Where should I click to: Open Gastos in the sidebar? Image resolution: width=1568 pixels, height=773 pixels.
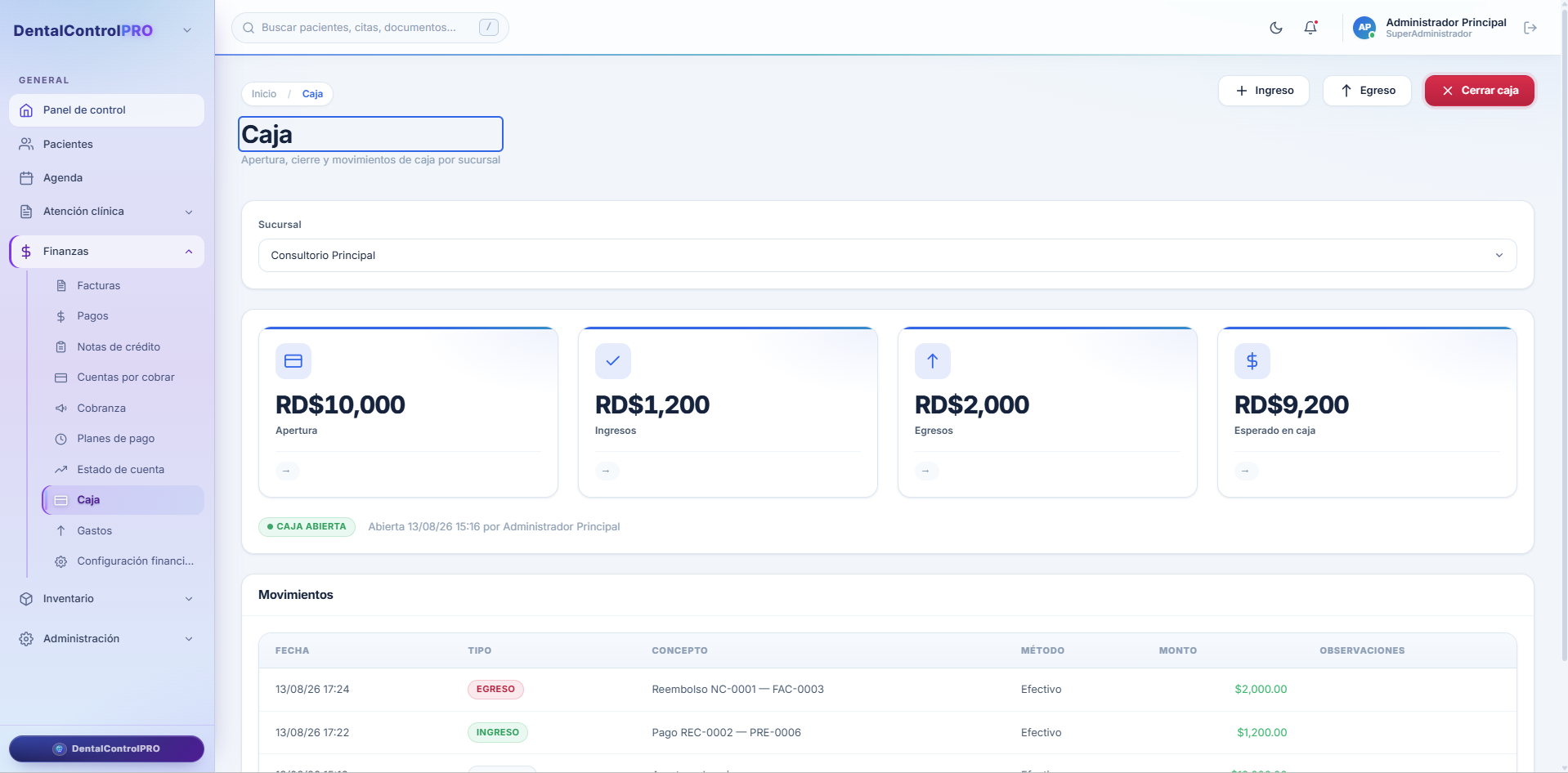click(123, 531)
